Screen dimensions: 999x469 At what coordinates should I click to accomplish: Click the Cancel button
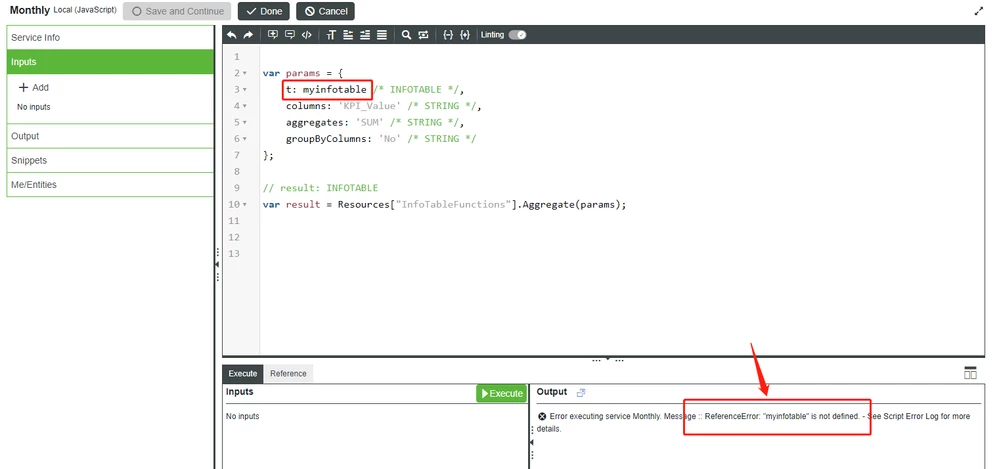click(x=326, y=11)
